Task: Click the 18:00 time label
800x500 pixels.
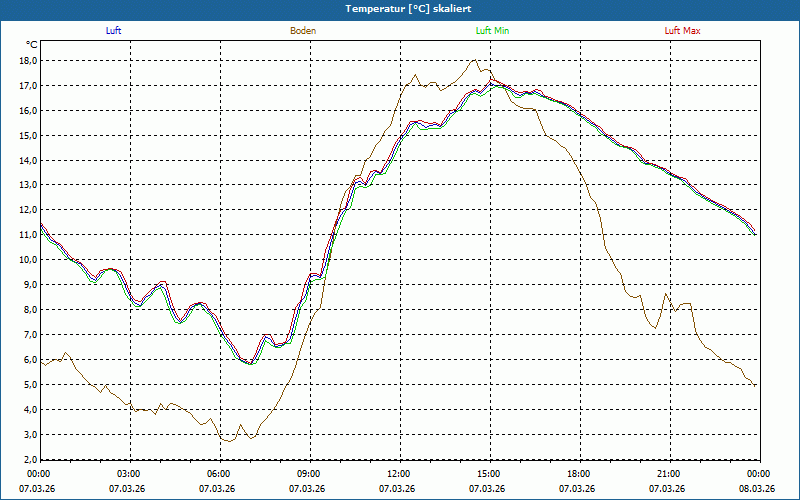Action: tap(578, 474)
